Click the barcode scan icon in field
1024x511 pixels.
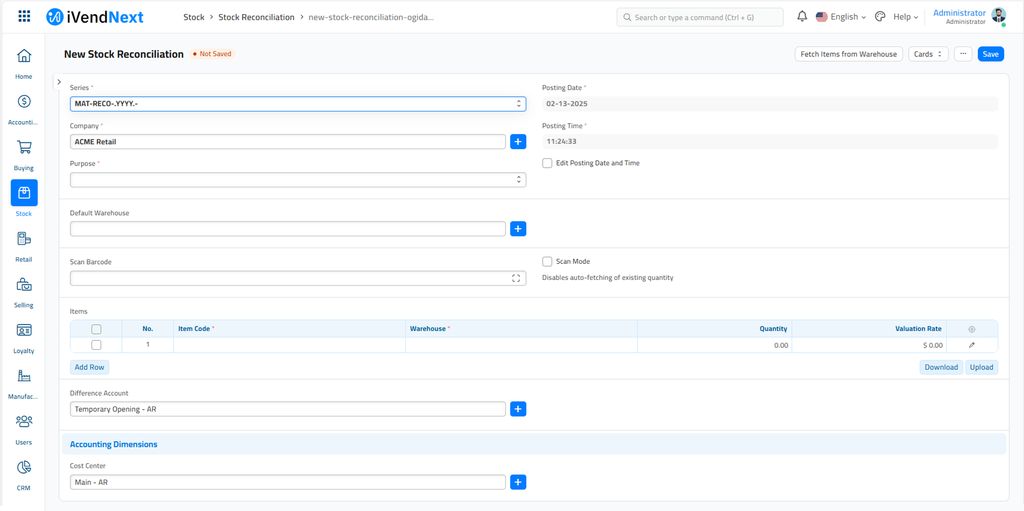pos(516,279)
